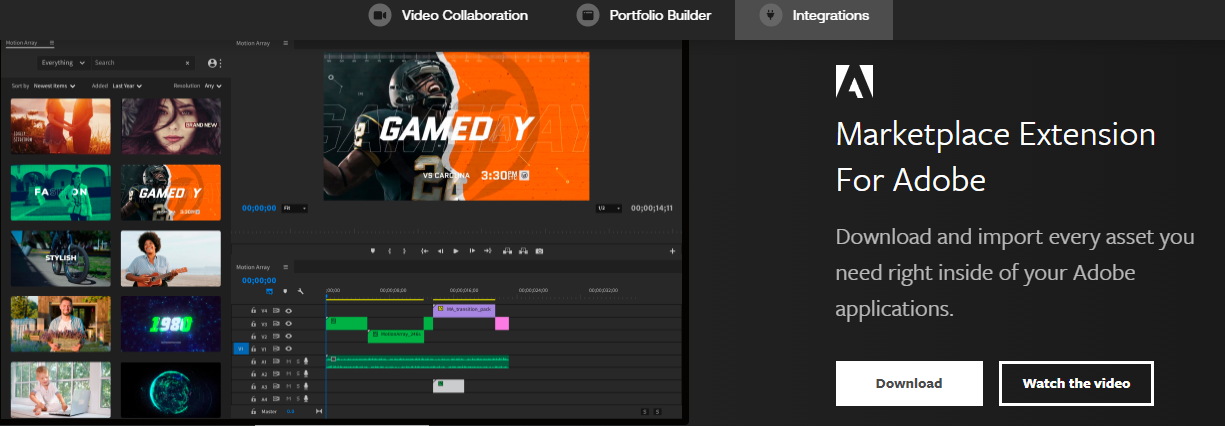Open the Video Collaboration tab
The image size is (1225, 426).
448,16
